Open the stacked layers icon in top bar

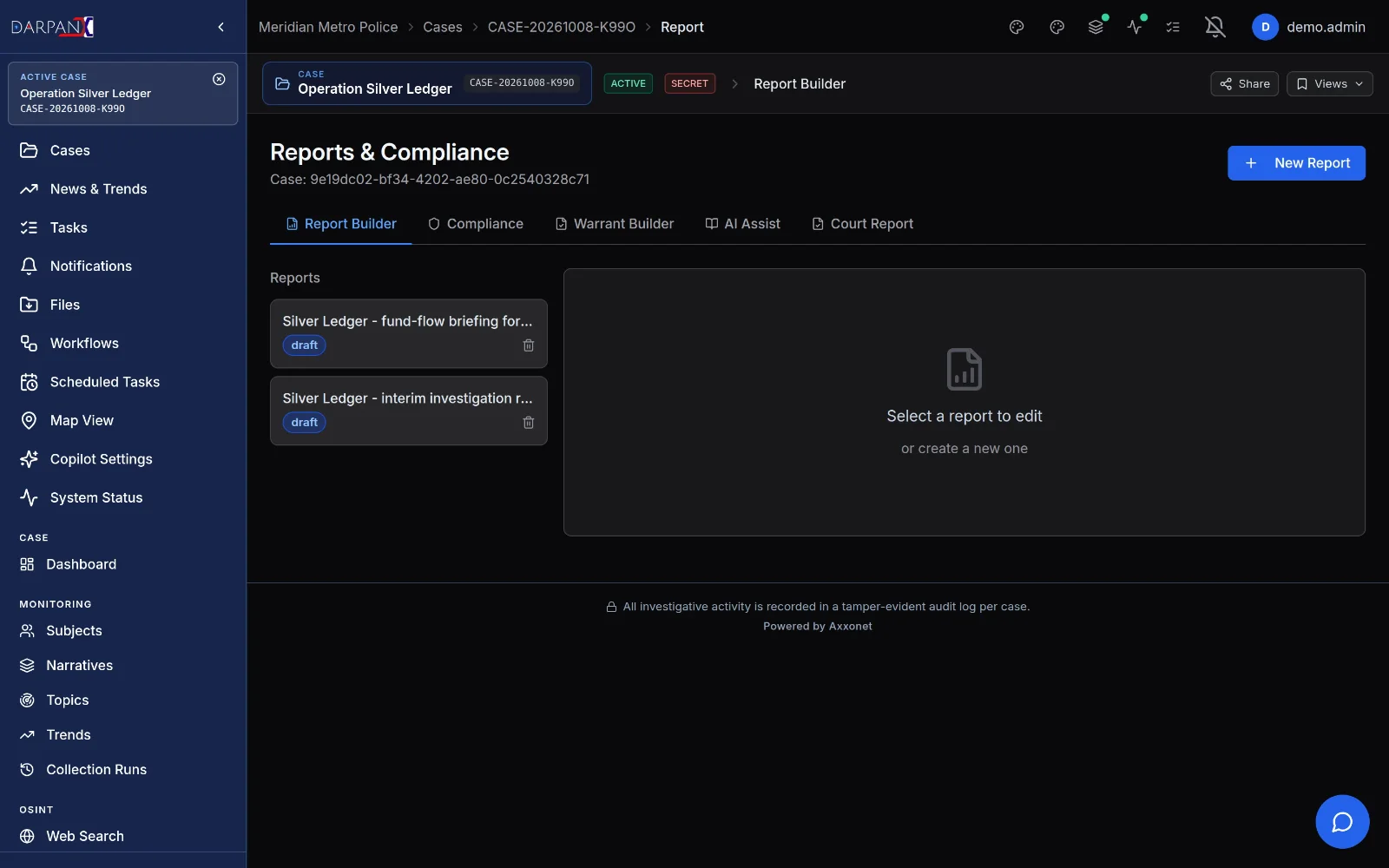click(x=1096, y=27)
